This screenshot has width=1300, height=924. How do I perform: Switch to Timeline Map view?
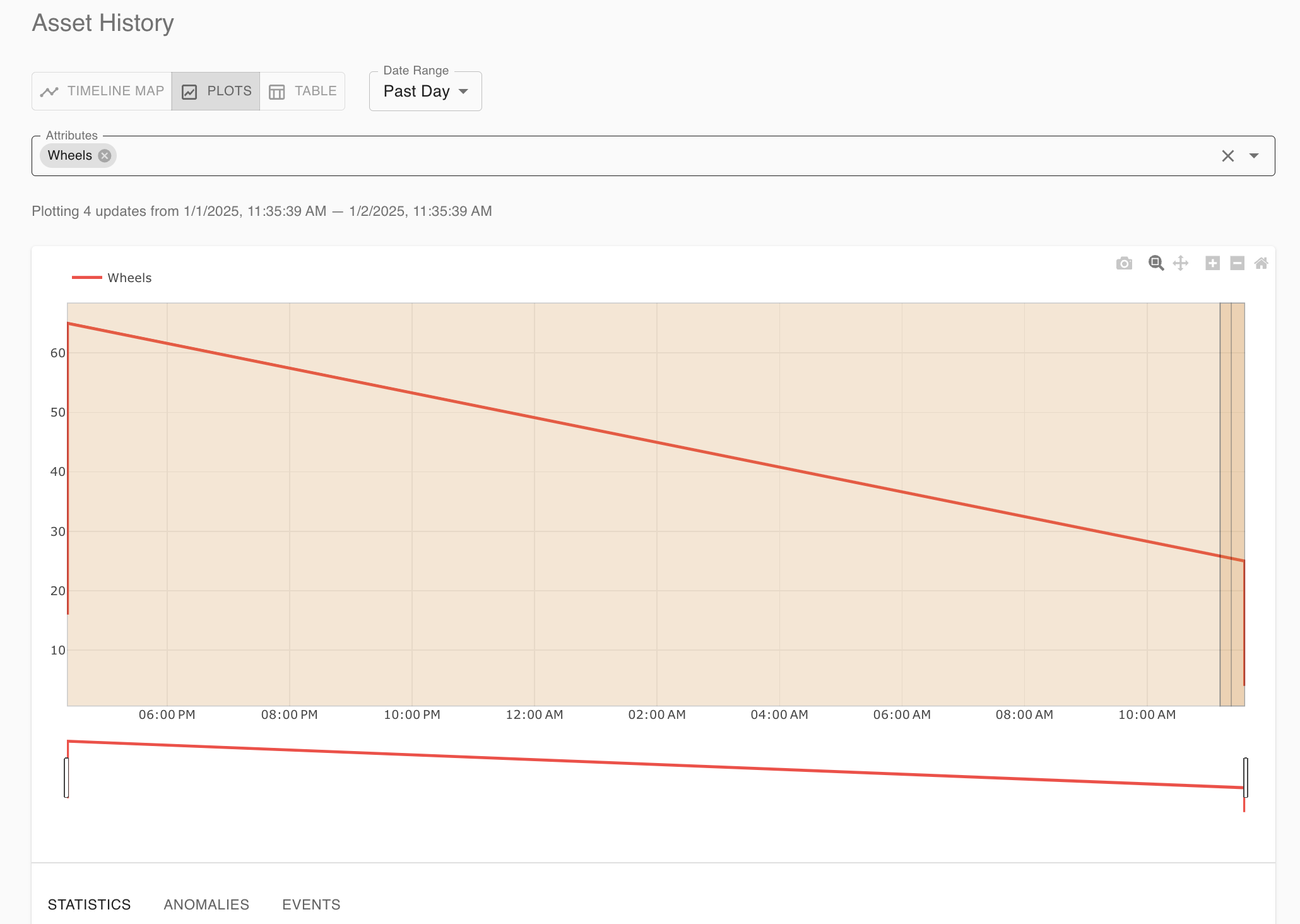(102, 92)
